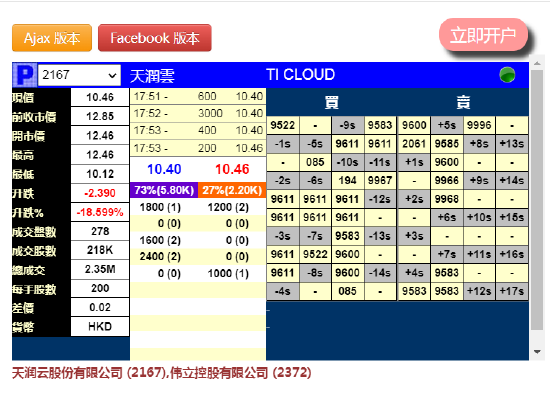This screenshot has height=396, width=550.
Task: Click broker cell 2061 in sell queue
Action: [414, 144]
